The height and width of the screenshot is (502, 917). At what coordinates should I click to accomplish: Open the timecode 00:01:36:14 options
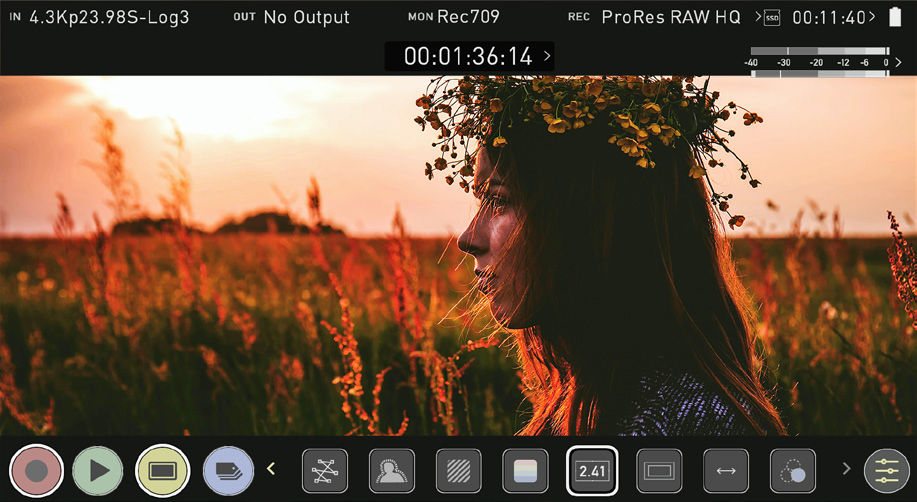(468, 57)
